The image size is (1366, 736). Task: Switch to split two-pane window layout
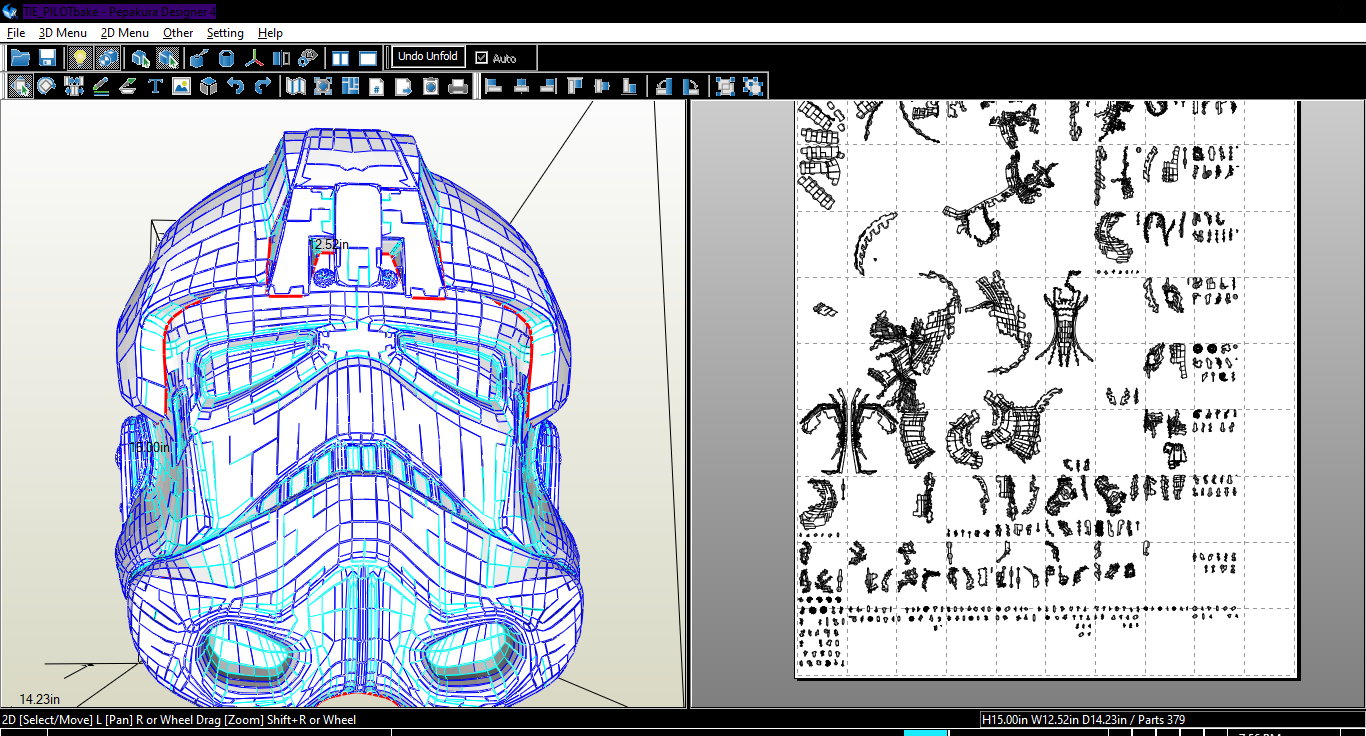[x=341, y=58]
